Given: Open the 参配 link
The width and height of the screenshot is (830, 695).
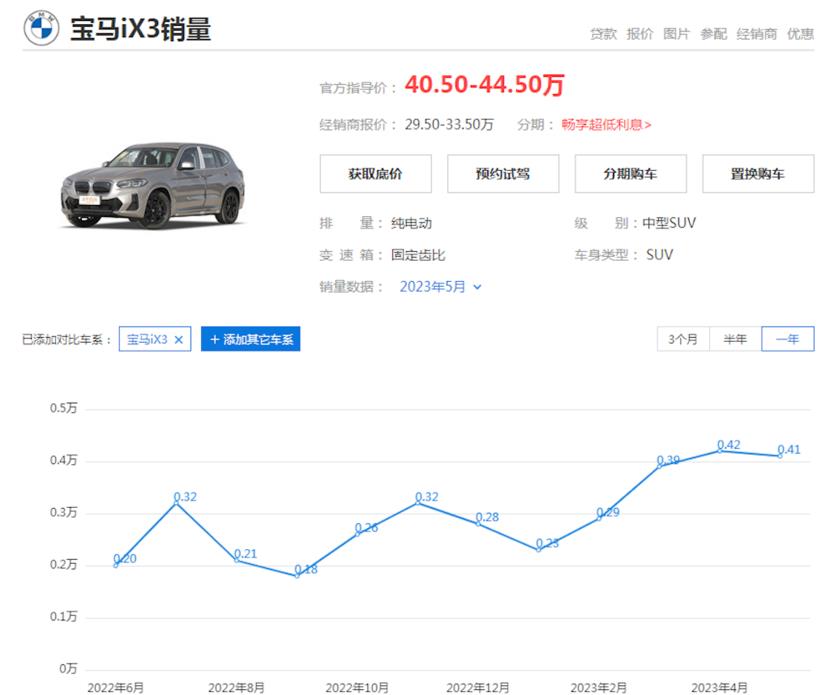Looking at the screenshot, I should (x=714, y=34).
